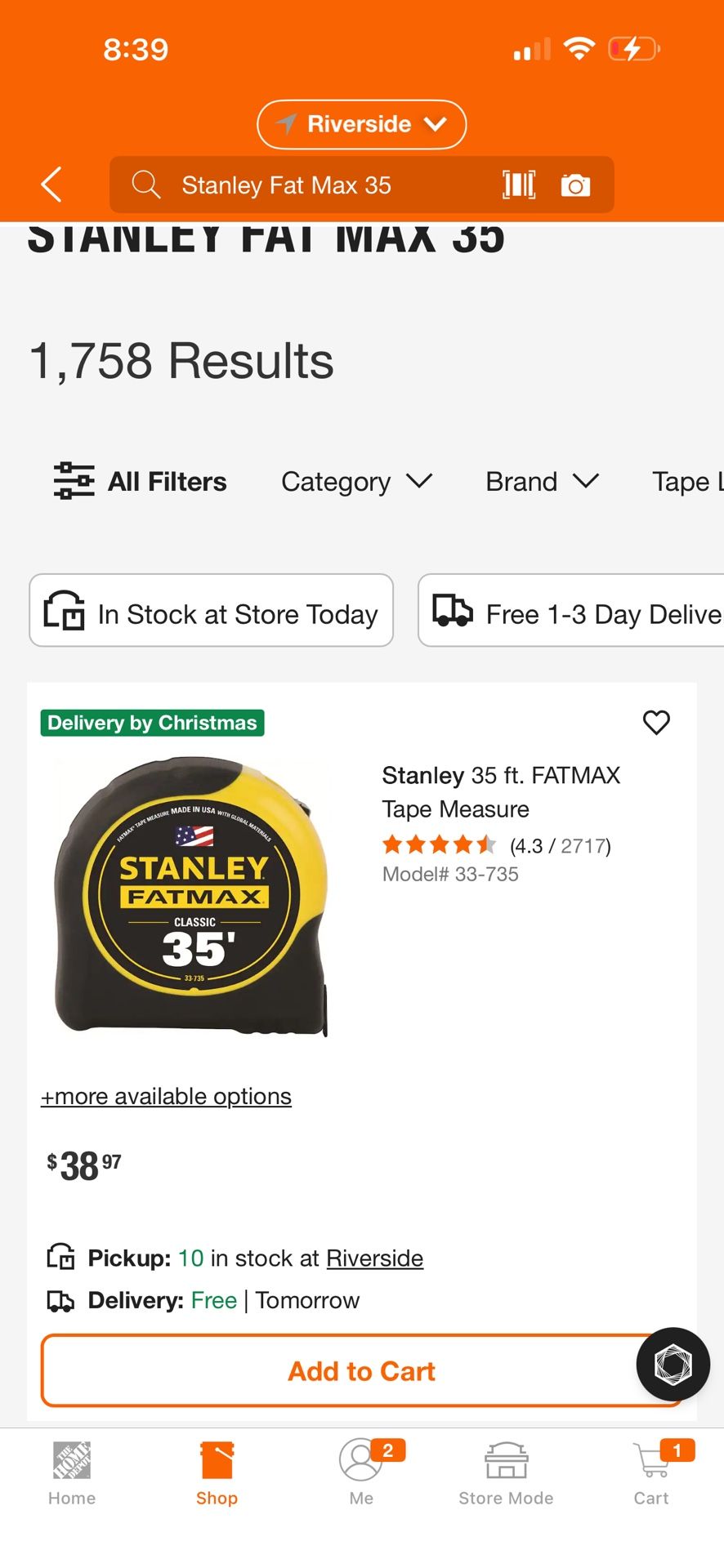This screenshot has width=724, height=1568.
Task: Tap the magnifying glass search icon
Action: point(146,185)
